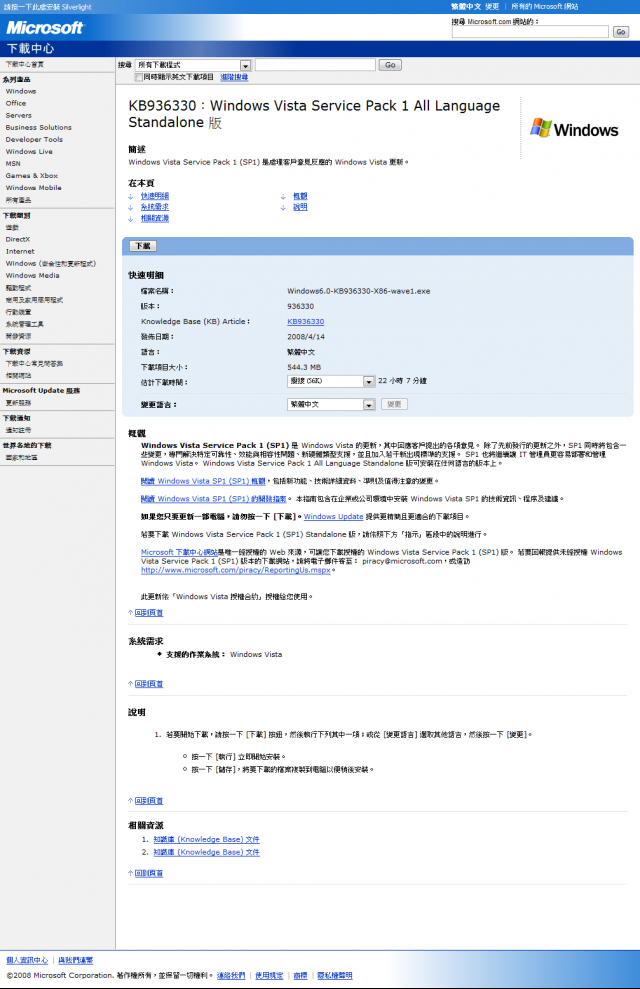Focus the download center search text field

coord(315,65)
